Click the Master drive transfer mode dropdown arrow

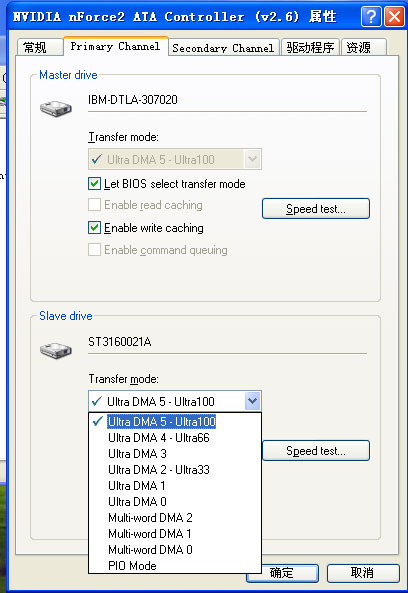pyautogui.click(x=252, y=159)
